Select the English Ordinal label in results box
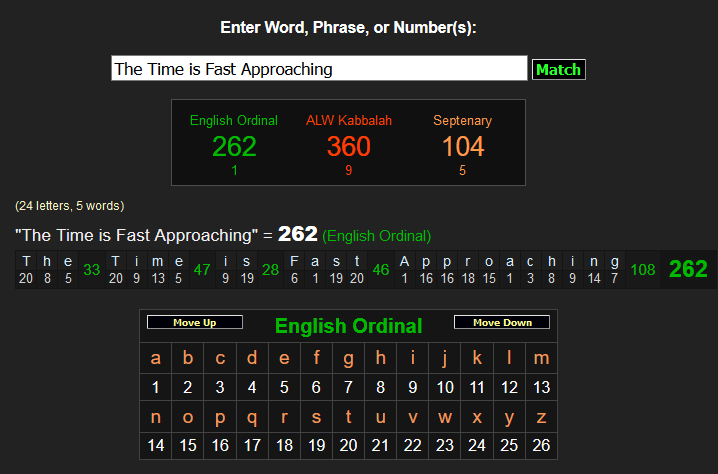Screen dimensions: 718x474 234,121
